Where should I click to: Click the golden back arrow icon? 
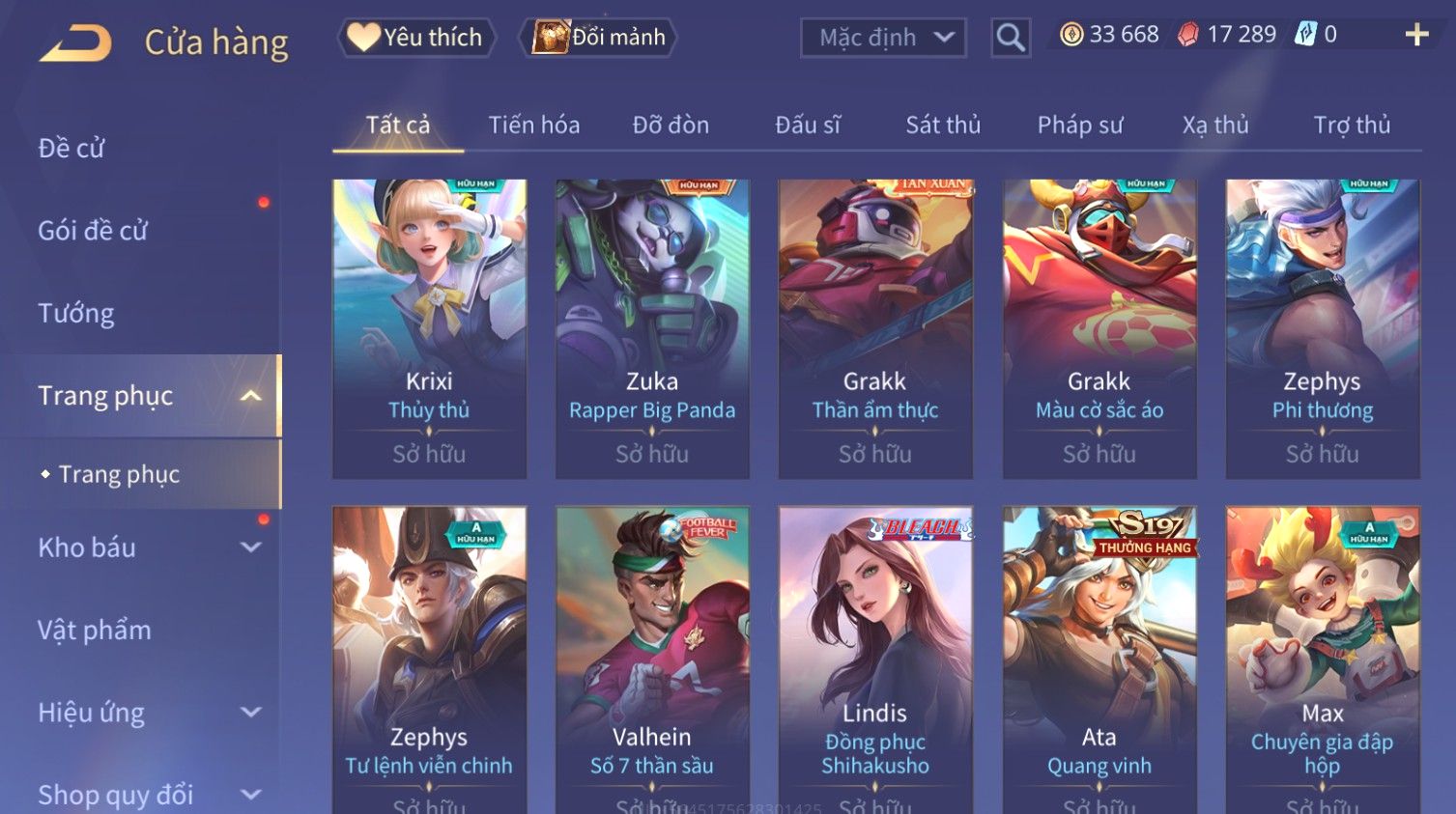pos(75,43)
